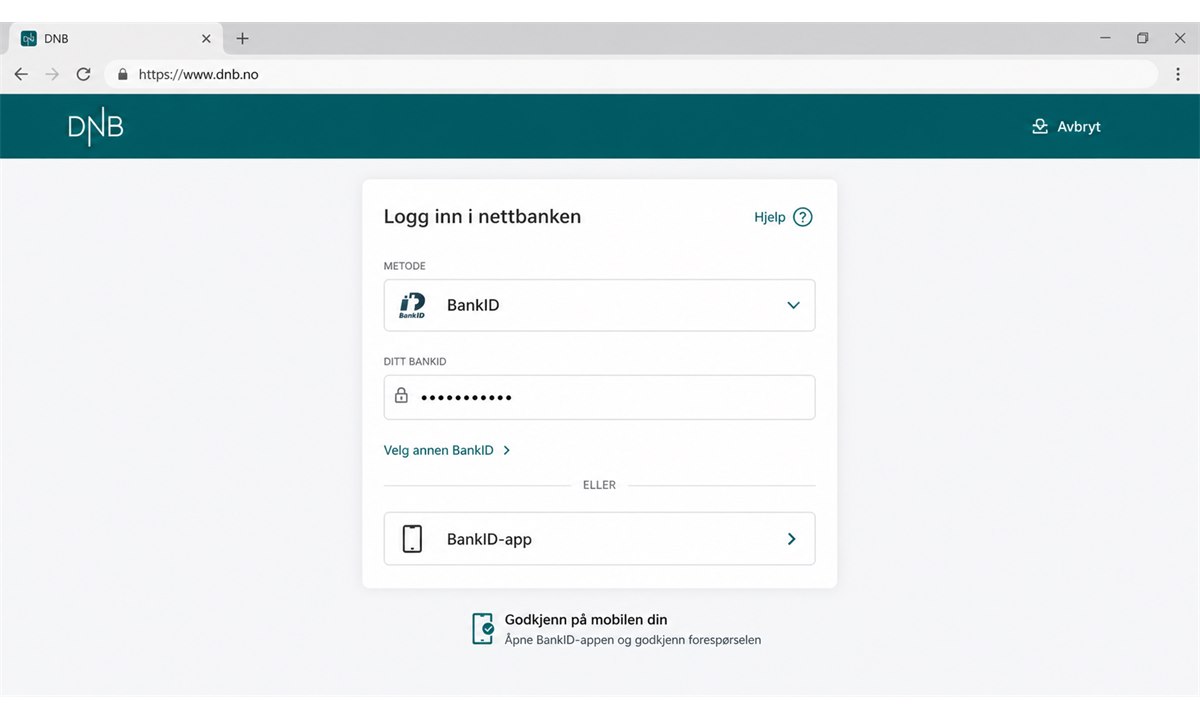Screen dimensions: 1200x720
Task: Click the BankID-app right chevron
Action: pyautogui.click(x=792, y=539)
